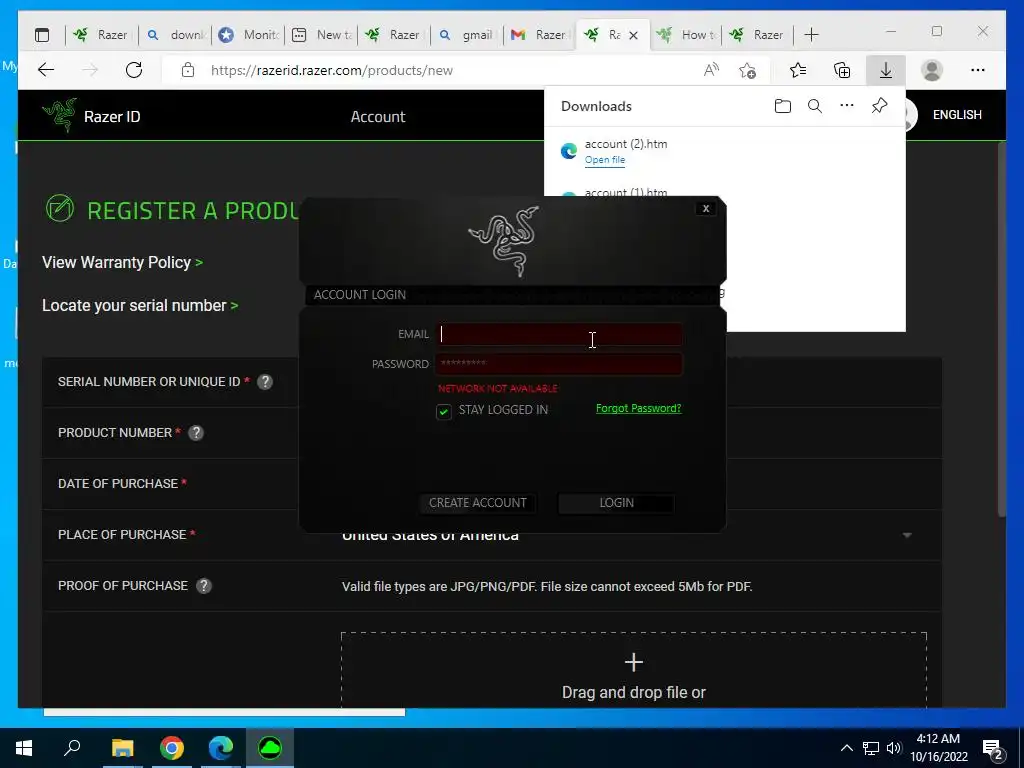Show hidden system tray icons

point(846,748)
